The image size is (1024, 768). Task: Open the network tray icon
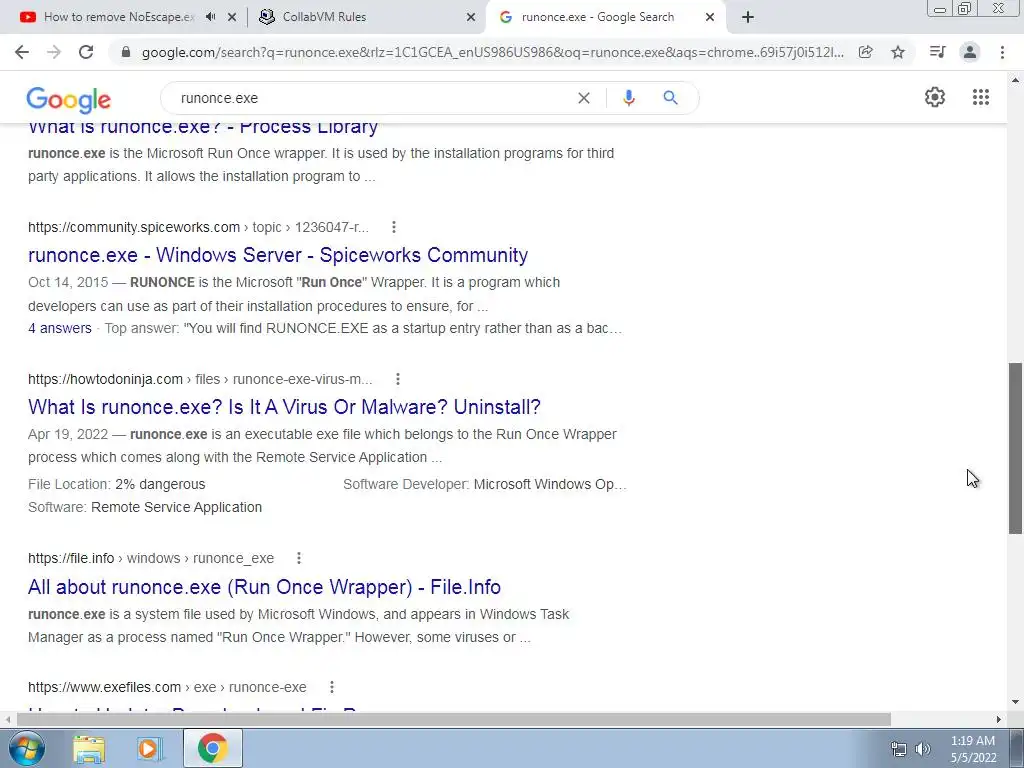[x=899, y=749]
